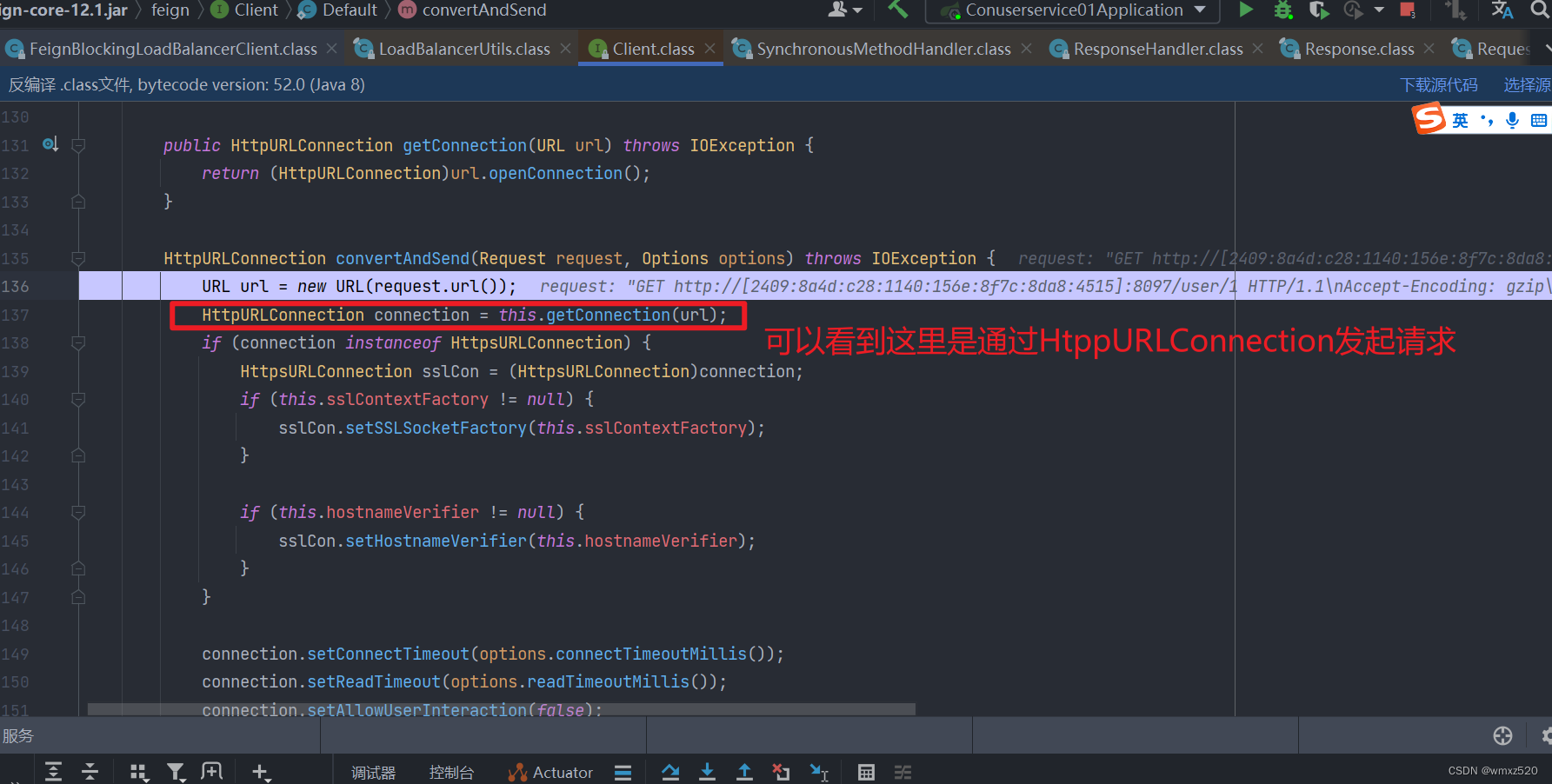Click drop frame red X icon

tap(781, 772)
